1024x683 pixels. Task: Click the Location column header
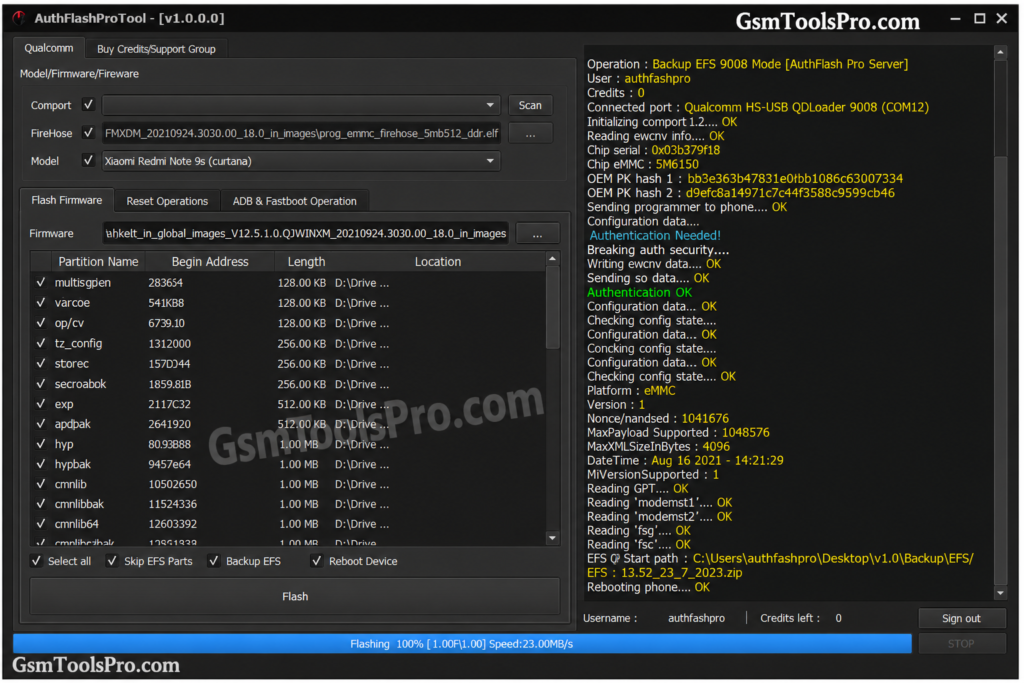point(438,262)
